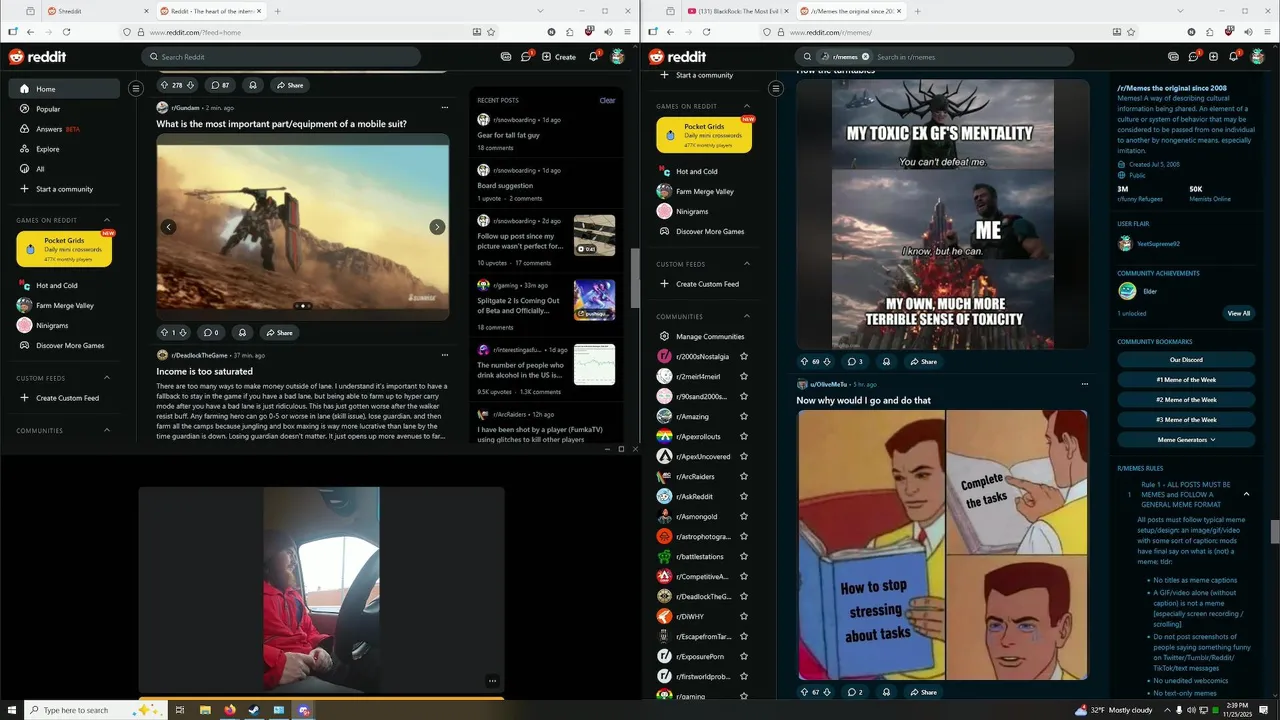Open the user avatar menu in right window
The height and width of the screenshot is (720, 1280).
coord(1257,57)
